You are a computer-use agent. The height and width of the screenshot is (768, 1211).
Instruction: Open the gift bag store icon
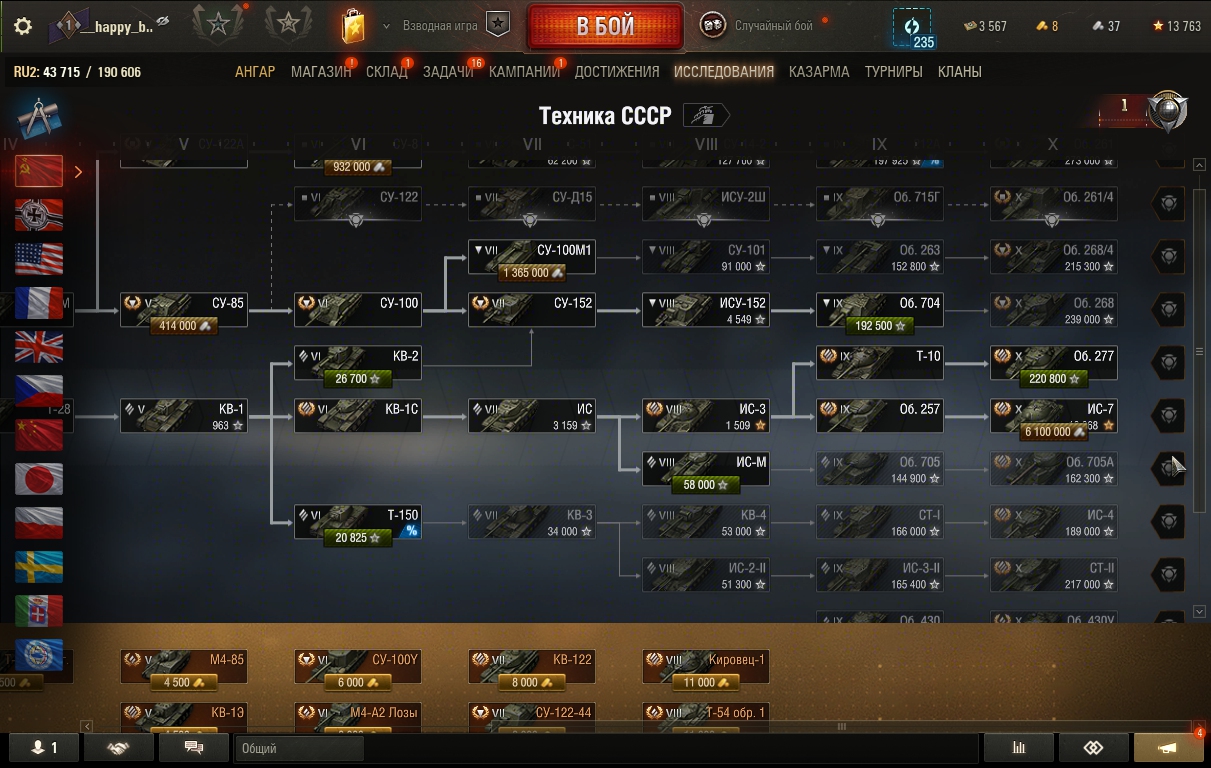pos(353,26)
